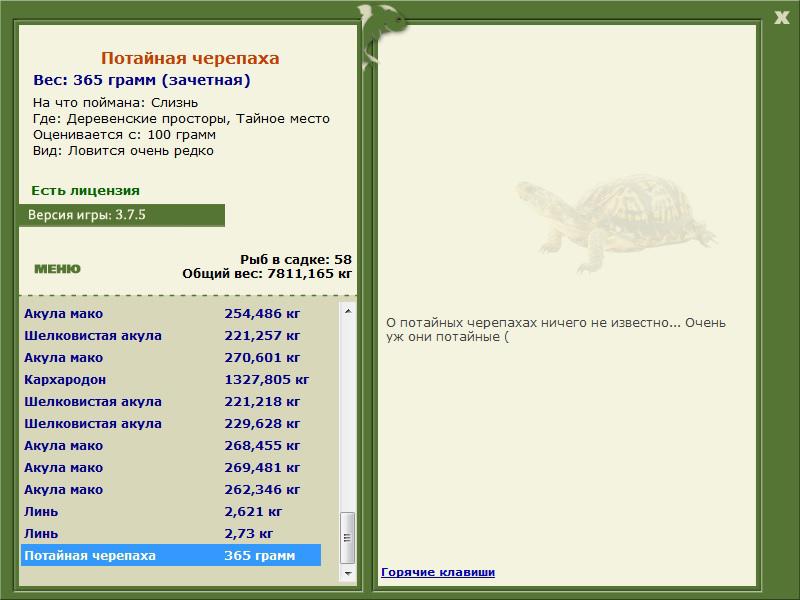Click the Версия игры 3.7.5 bar
Viewport: 800px width, 600px height.
click(122, 215)
